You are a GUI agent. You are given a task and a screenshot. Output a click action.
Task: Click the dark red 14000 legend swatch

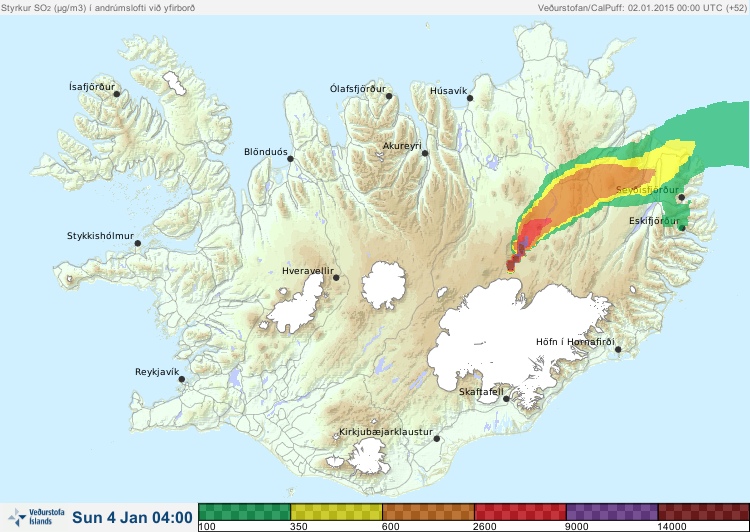tap(704, 511)
